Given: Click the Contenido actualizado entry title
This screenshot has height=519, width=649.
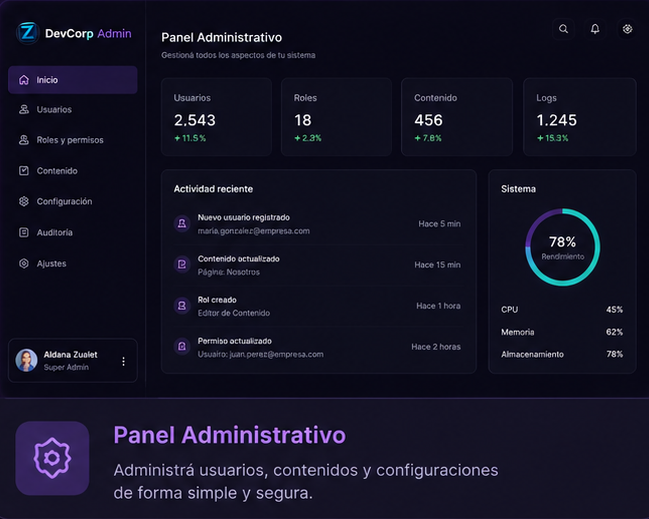Looking at the screenshot, I should [238, 259].
